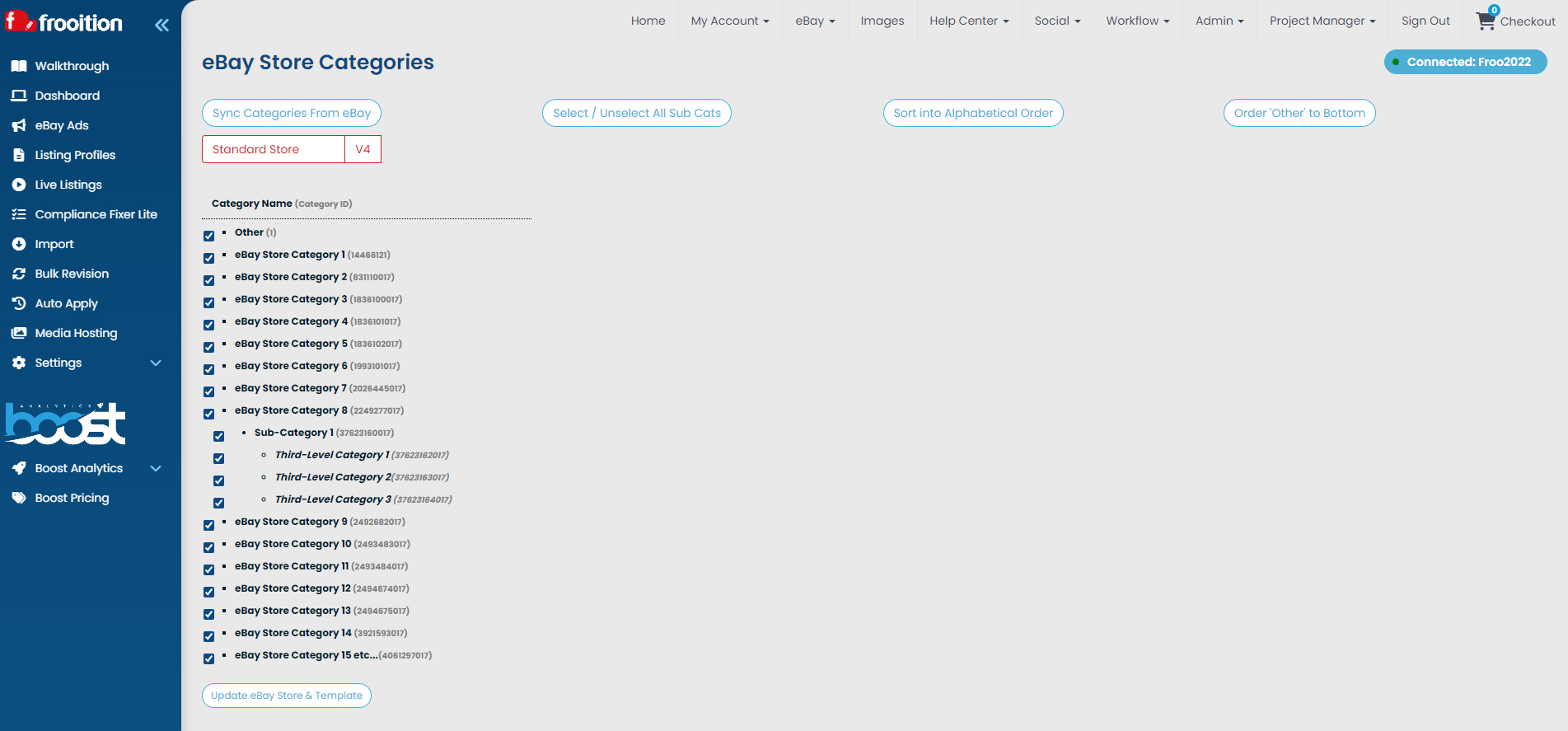1568x731 pixels.
Task: Open the Help Center dropdown
Action: point(969,21)
